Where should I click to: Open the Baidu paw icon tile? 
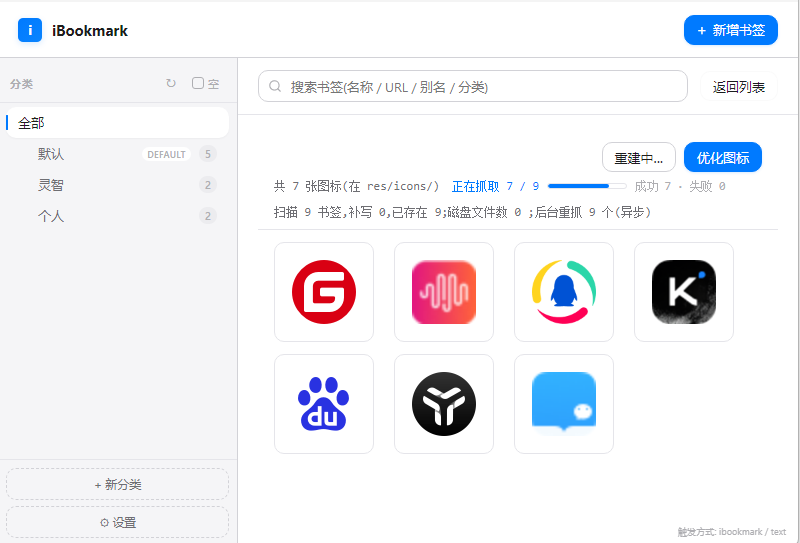324,404
